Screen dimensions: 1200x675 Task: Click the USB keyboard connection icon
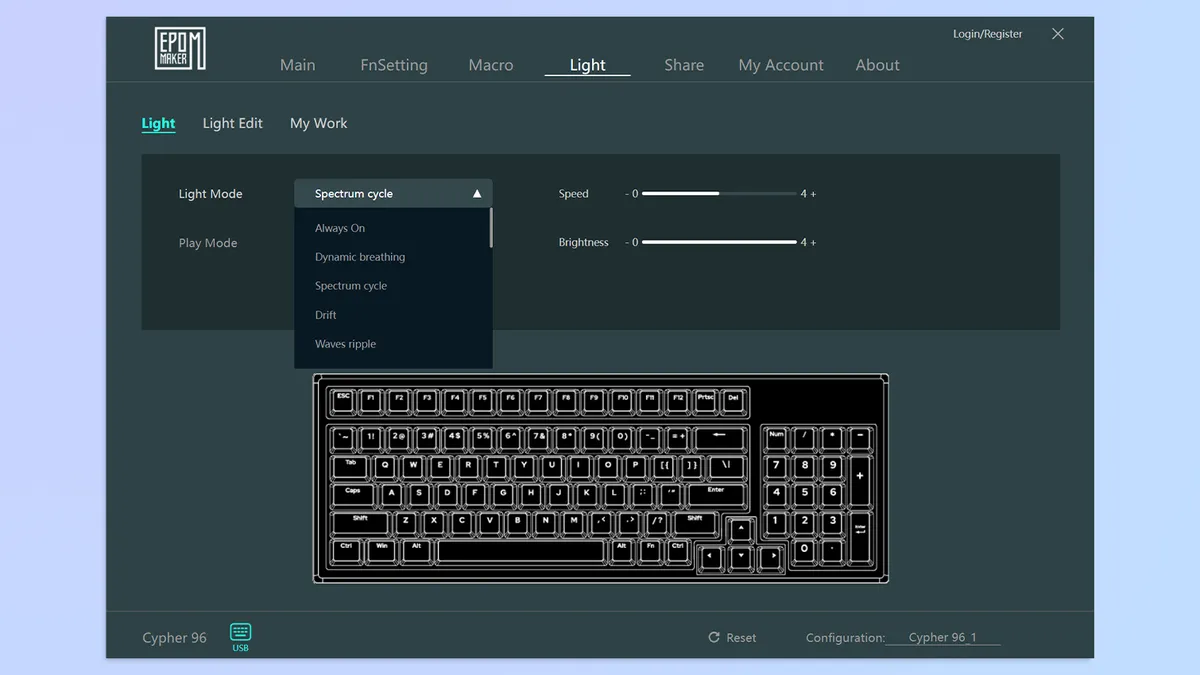point(240,632)
